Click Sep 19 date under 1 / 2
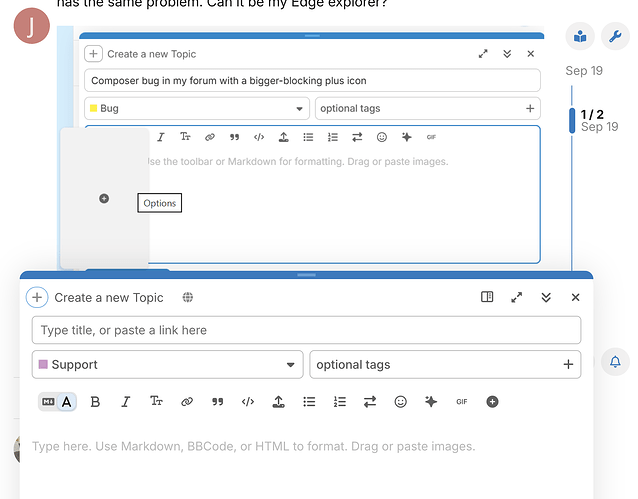Image resolution: width=638 pixels, height=499 pixels. coord(599,127)
